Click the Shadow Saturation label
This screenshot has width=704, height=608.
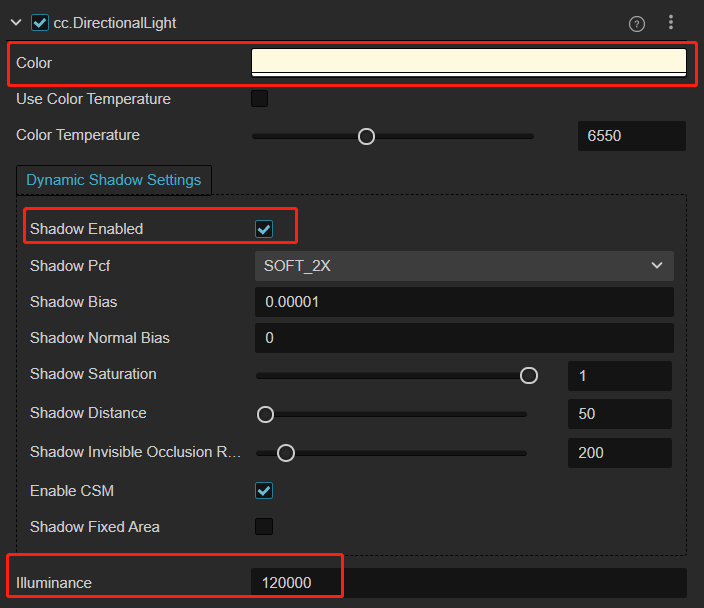pyautogui.click(x=93, y=374)
